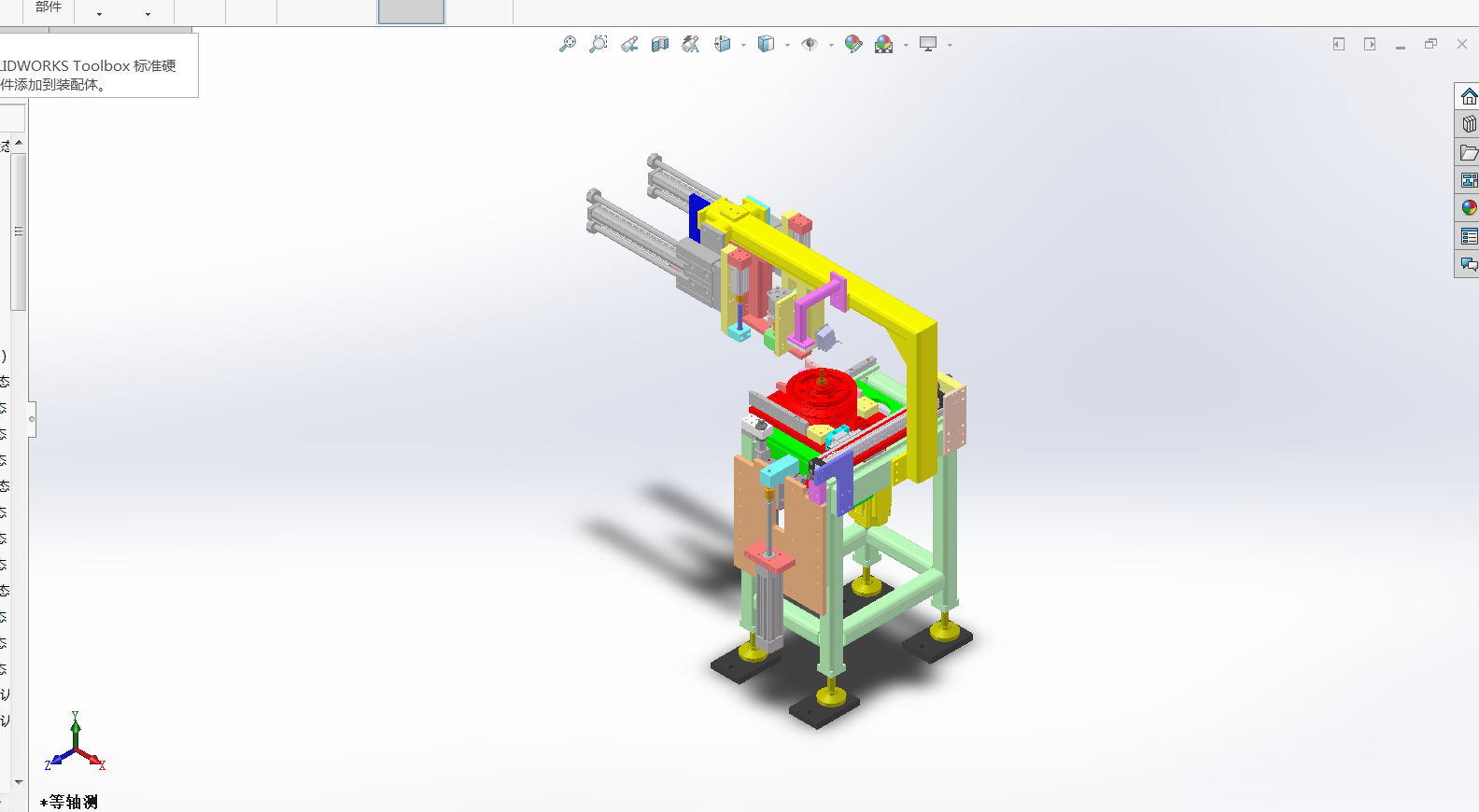The width and height of the screenshot is (1479, 812).
Task: Click the X axis of the coordinate triad
Action: [92, 759]
